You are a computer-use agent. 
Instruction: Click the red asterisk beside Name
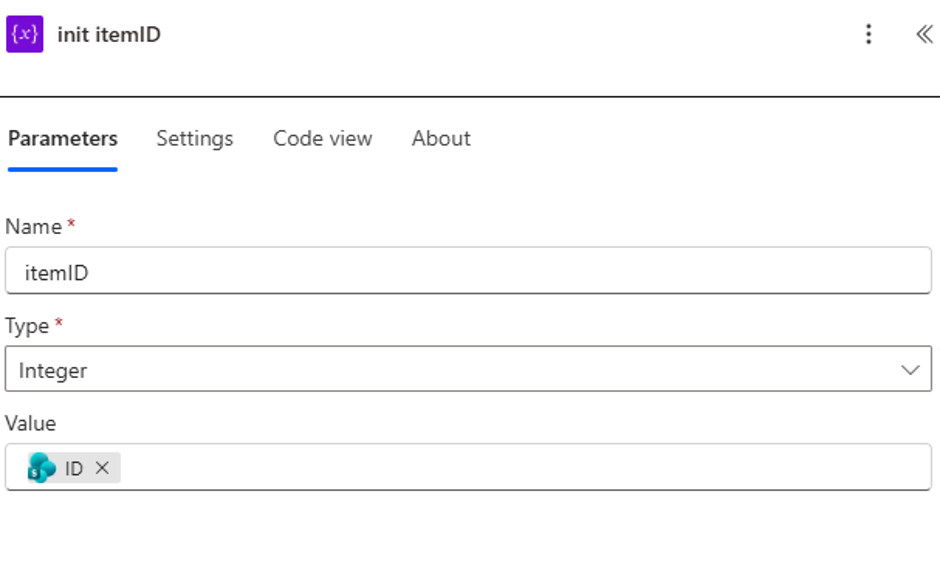[x=71, y=224]
